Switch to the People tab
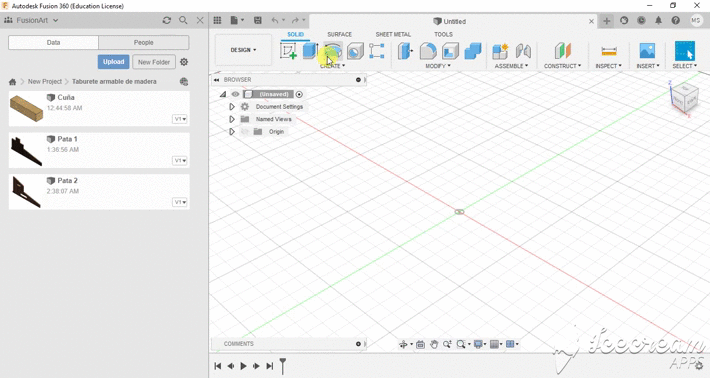The height and width of the screenshot is (378, 710). coord(144,43)
